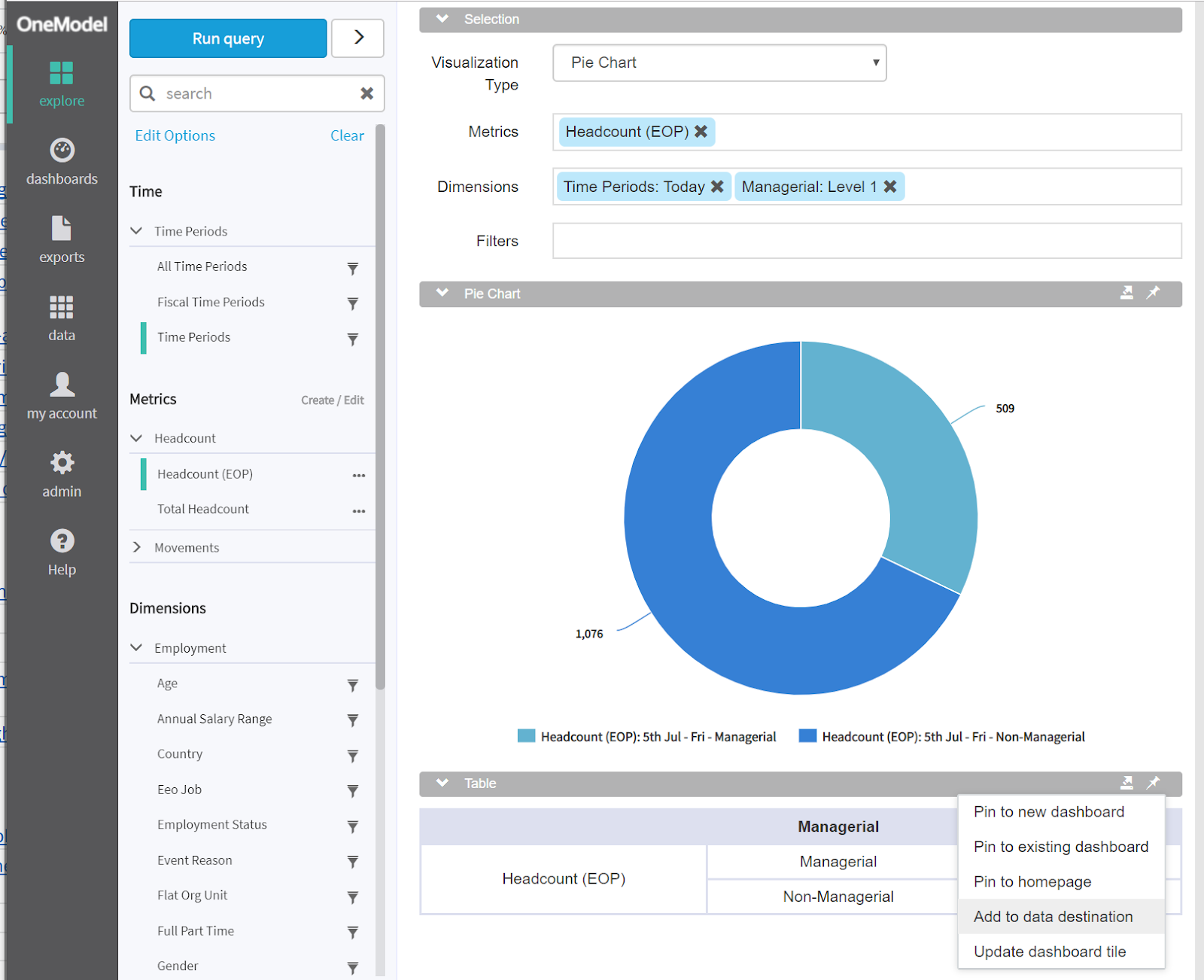Open the data grid icon

(61, 307)
